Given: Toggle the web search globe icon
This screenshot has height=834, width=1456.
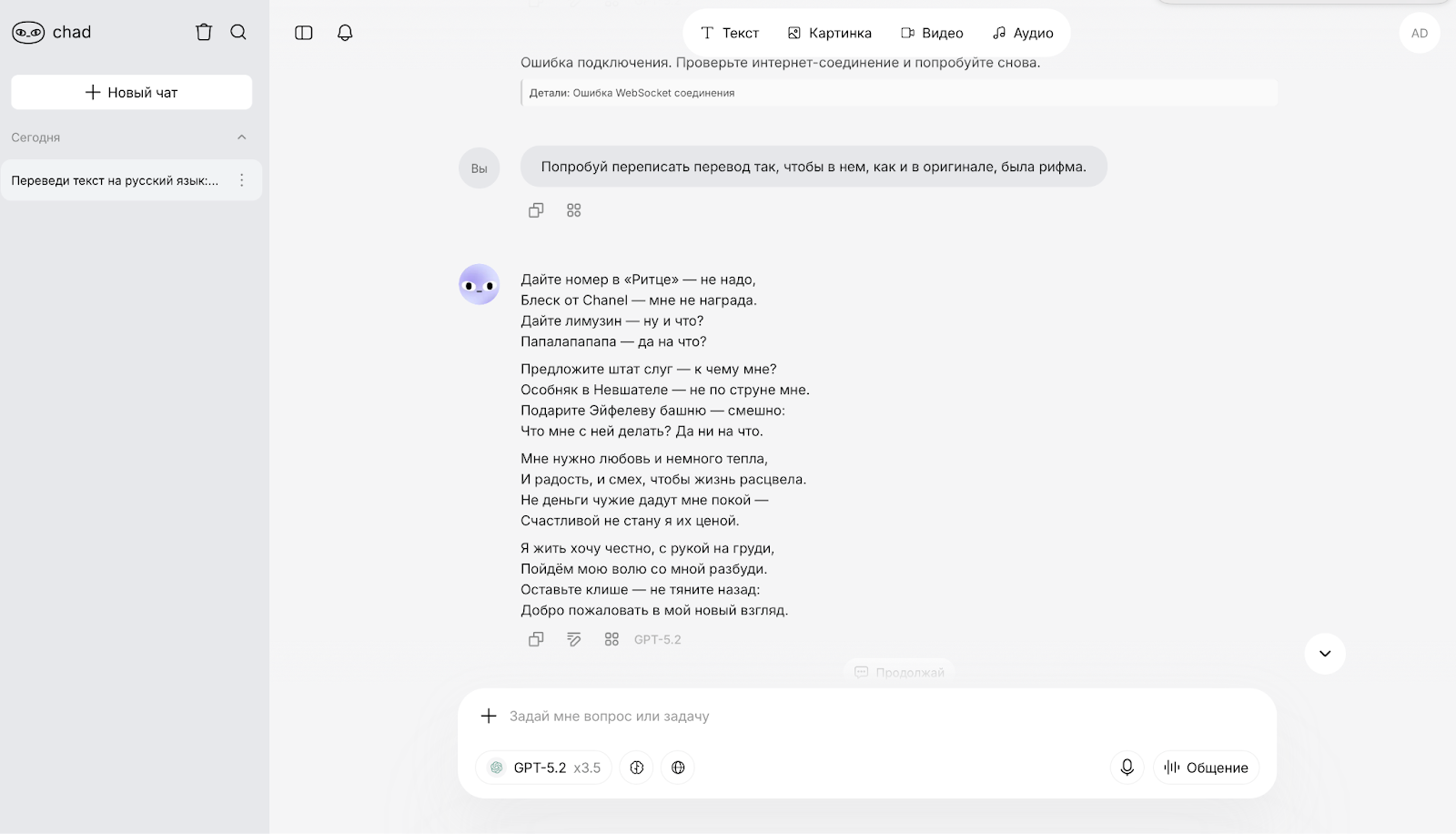Looking at the screenshot, I should click(678, 768).
